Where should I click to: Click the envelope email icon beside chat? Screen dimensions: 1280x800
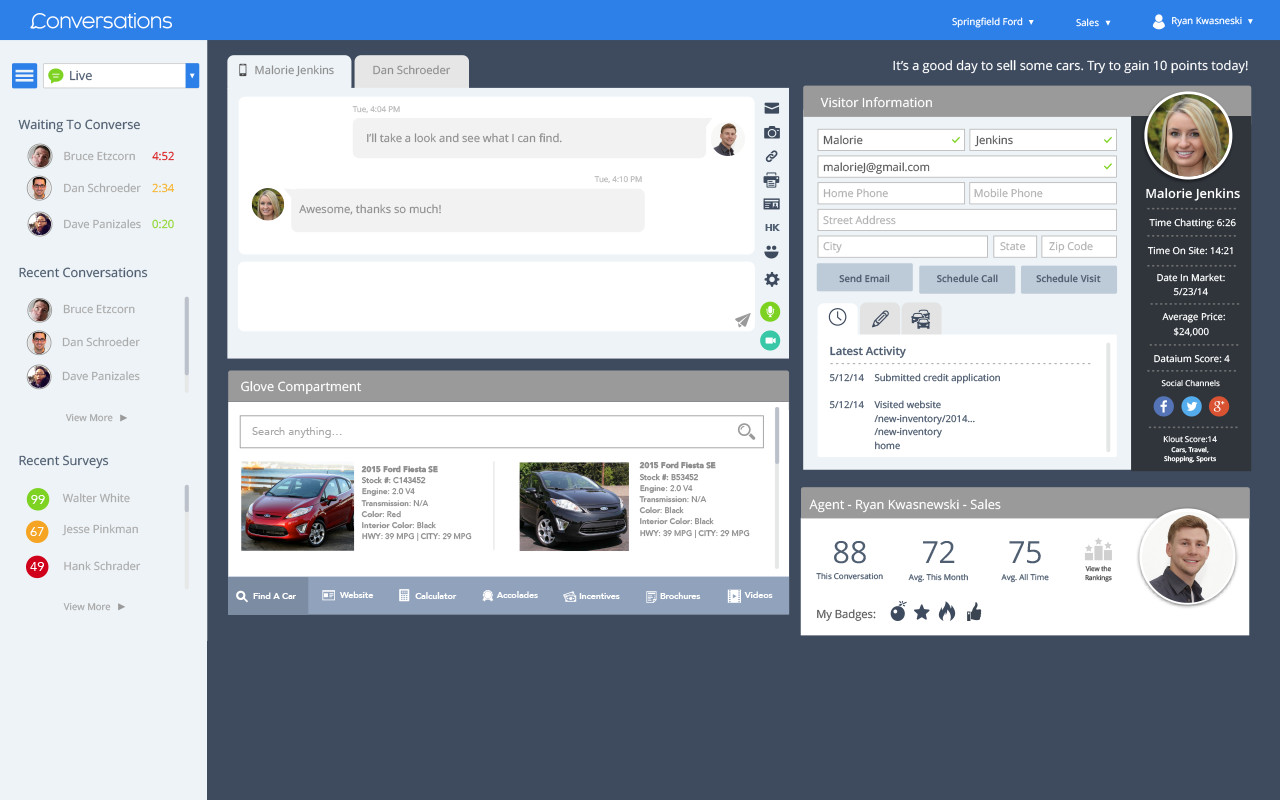pos(772,108)
